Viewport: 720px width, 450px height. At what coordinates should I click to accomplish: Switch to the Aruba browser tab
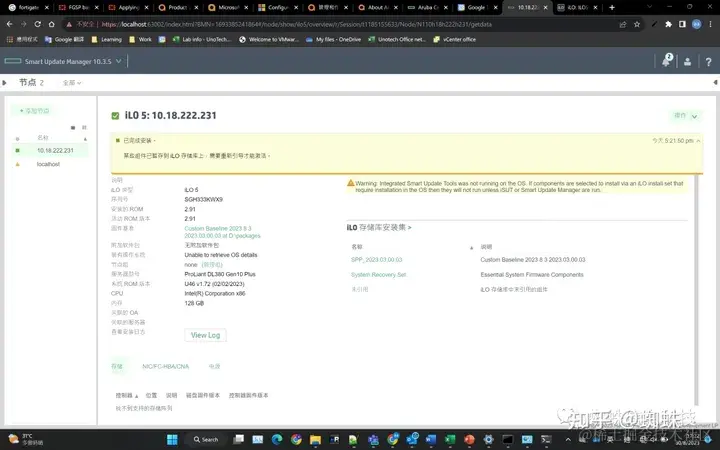coord(428,7)
